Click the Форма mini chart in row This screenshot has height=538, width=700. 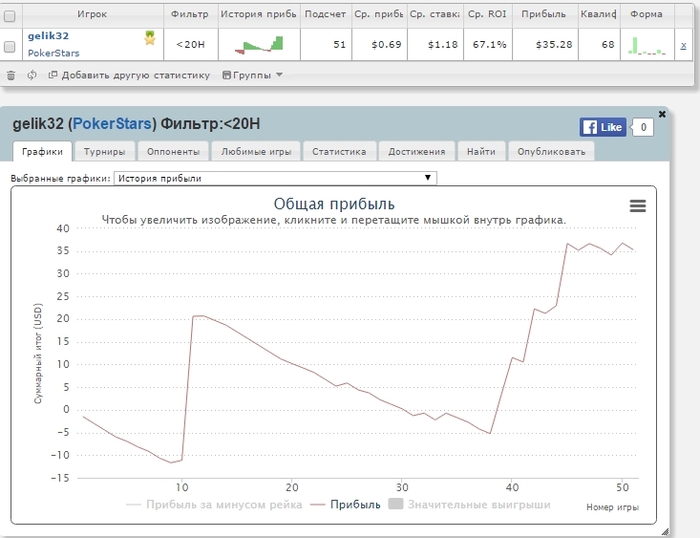point(647,46)
